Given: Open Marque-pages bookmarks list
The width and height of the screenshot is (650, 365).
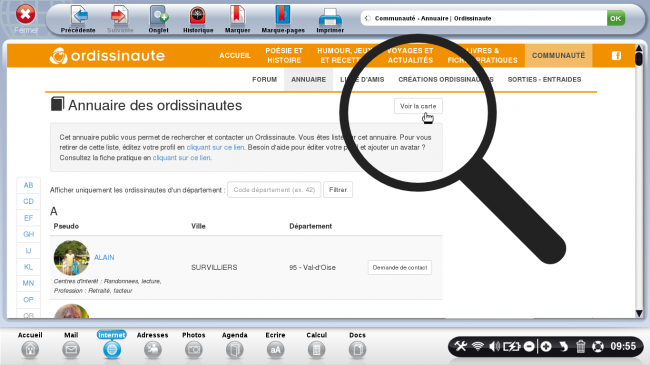Looking at the screenshot, I should click(283, 16).
